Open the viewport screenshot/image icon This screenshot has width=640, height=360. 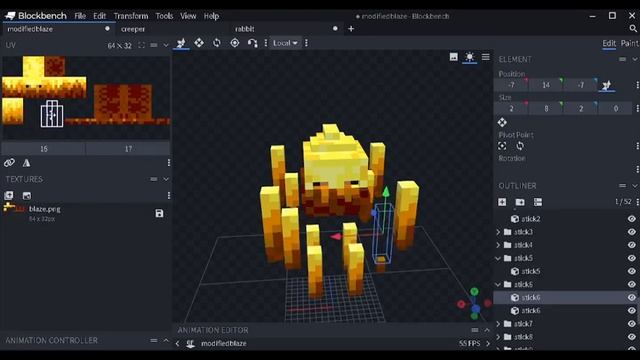coord(453,57)
